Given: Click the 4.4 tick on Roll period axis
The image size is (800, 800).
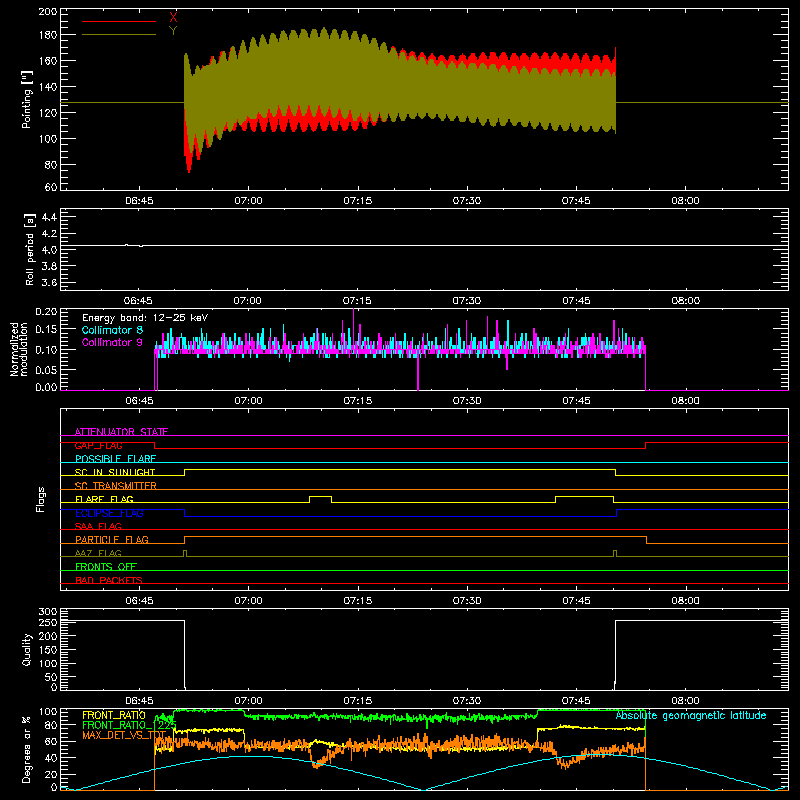Looking at the screenshot, I should point(49,217).
